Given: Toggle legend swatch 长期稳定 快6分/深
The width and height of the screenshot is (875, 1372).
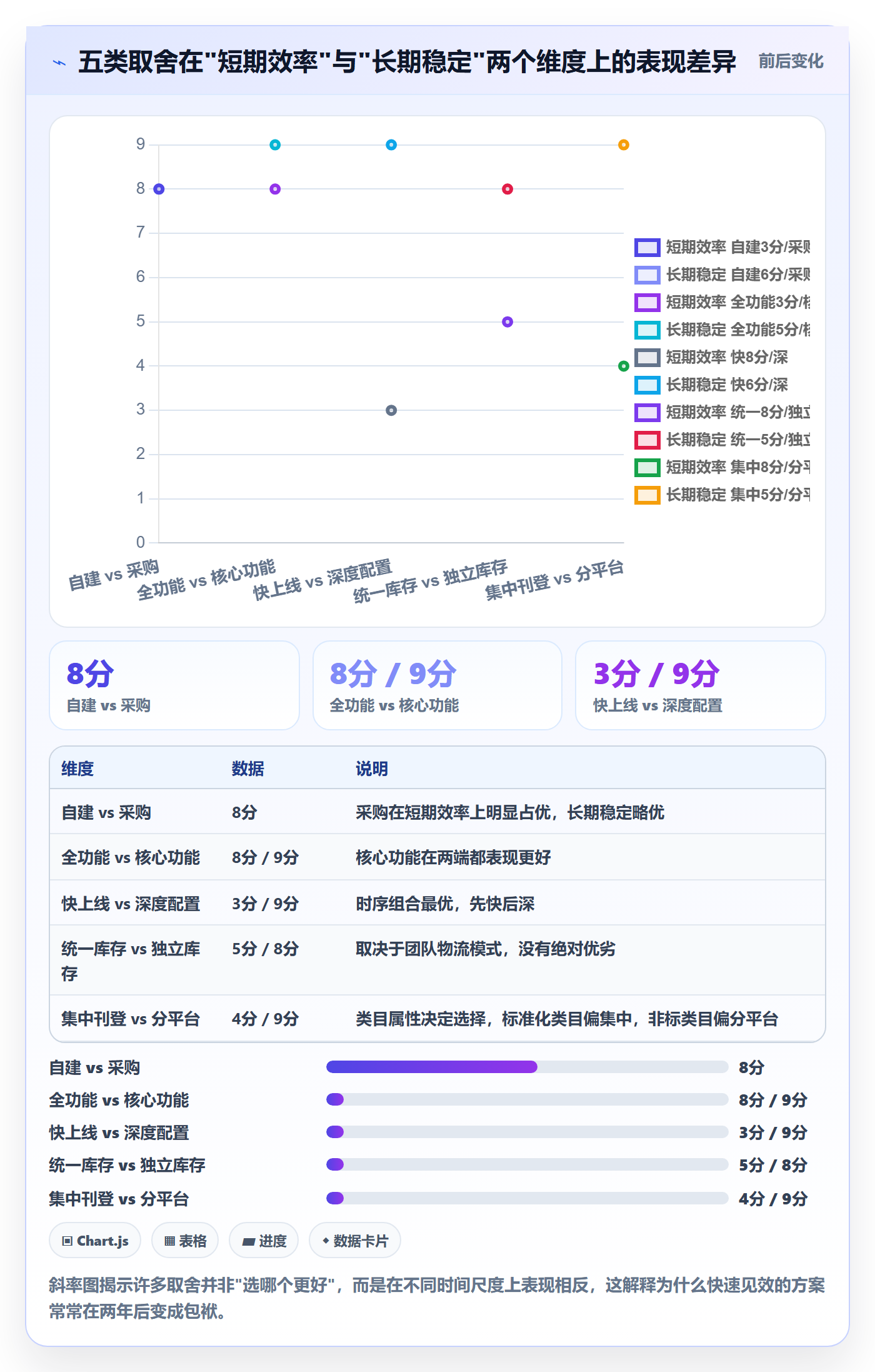Looking at the screenshot, I should pyautogui.click(x=647, y=385).
